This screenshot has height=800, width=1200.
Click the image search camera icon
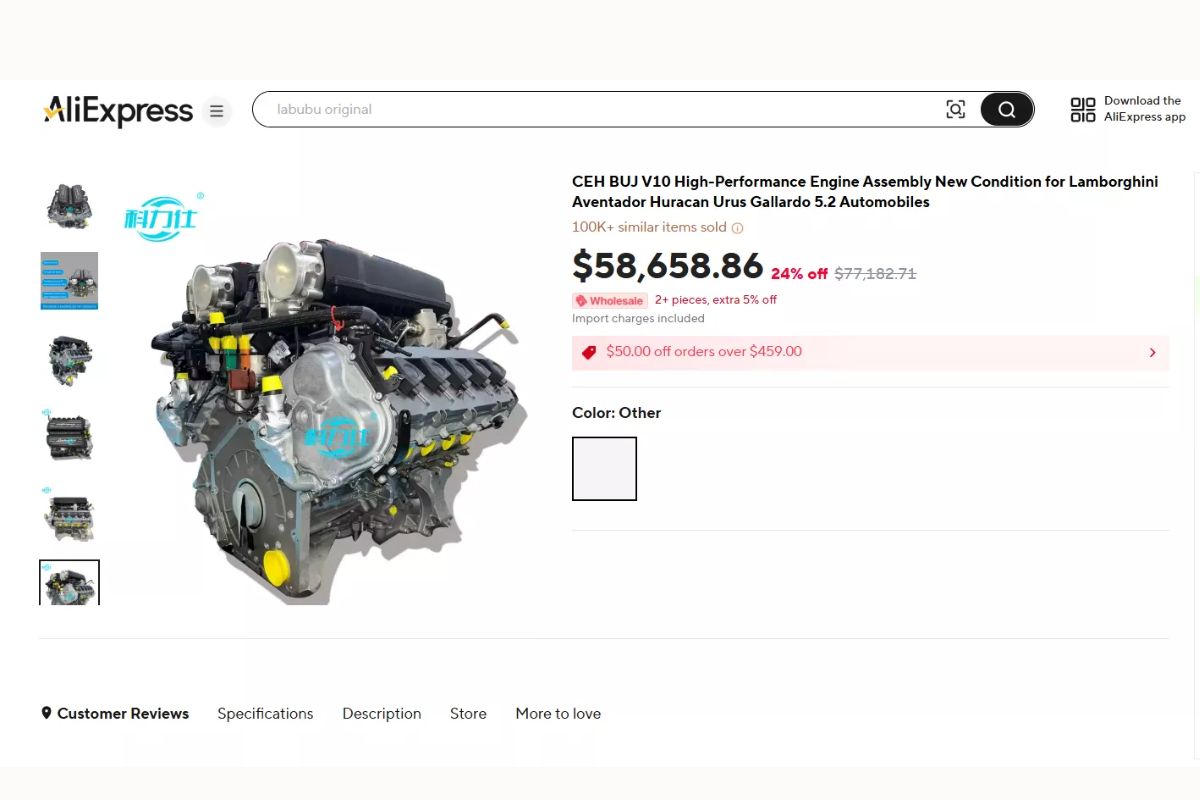955,110
